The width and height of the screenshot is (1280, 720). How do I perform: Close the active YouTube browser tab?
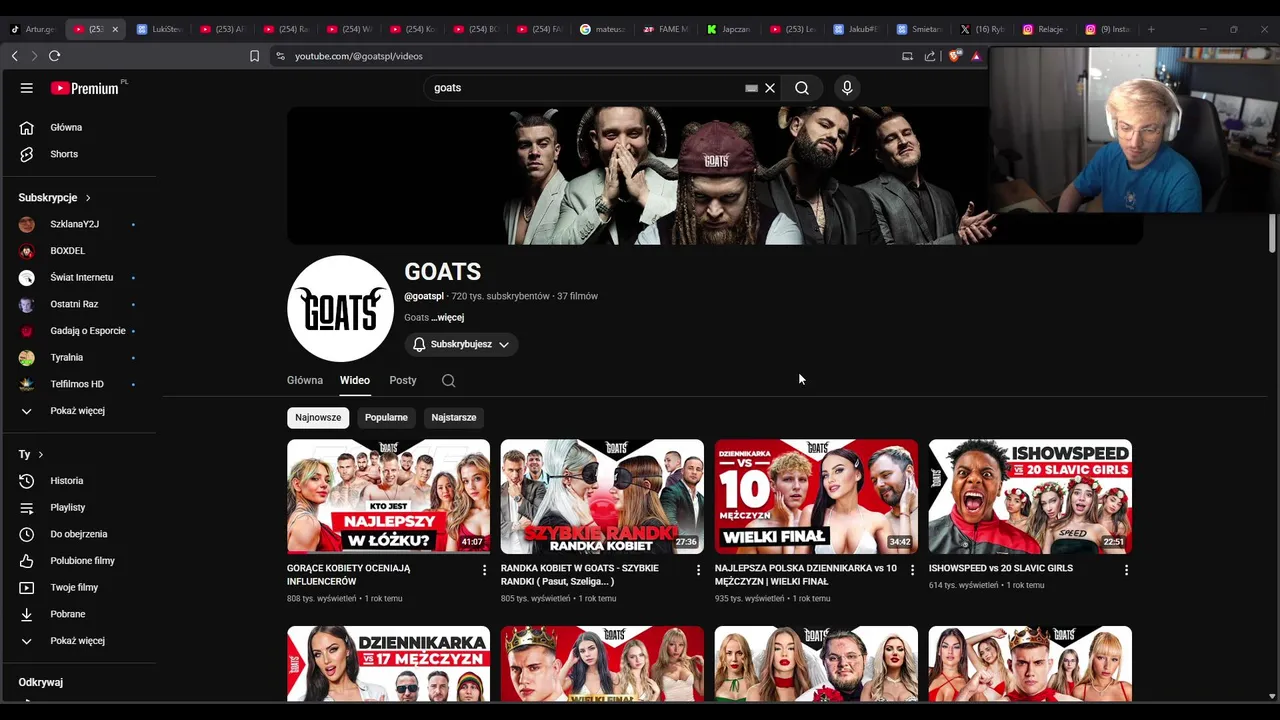coord(115,29)
